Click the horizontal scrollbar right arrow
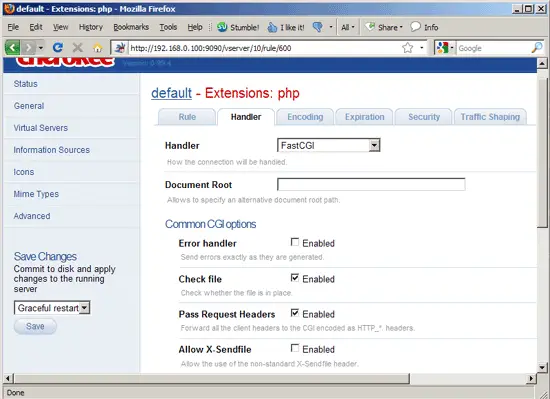The height and width of the screenshot is (399, 550). 531,378
